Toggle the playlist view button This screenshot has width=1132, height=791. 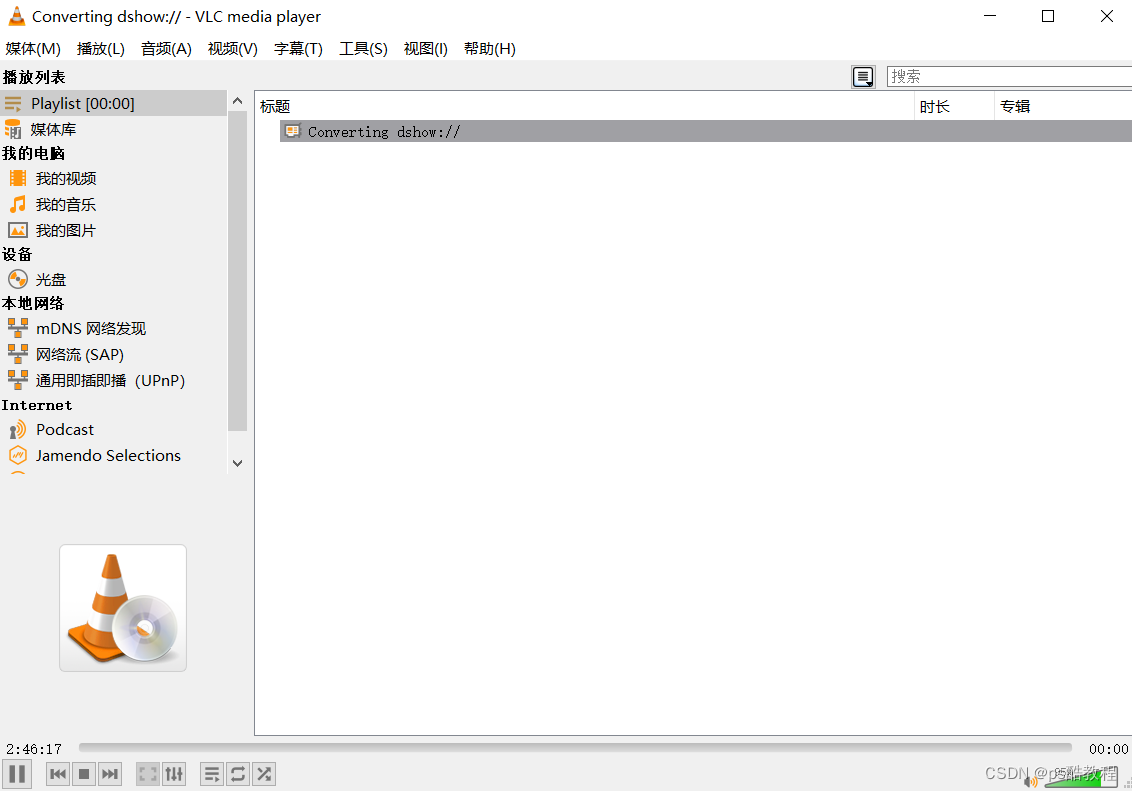point(212,774)
